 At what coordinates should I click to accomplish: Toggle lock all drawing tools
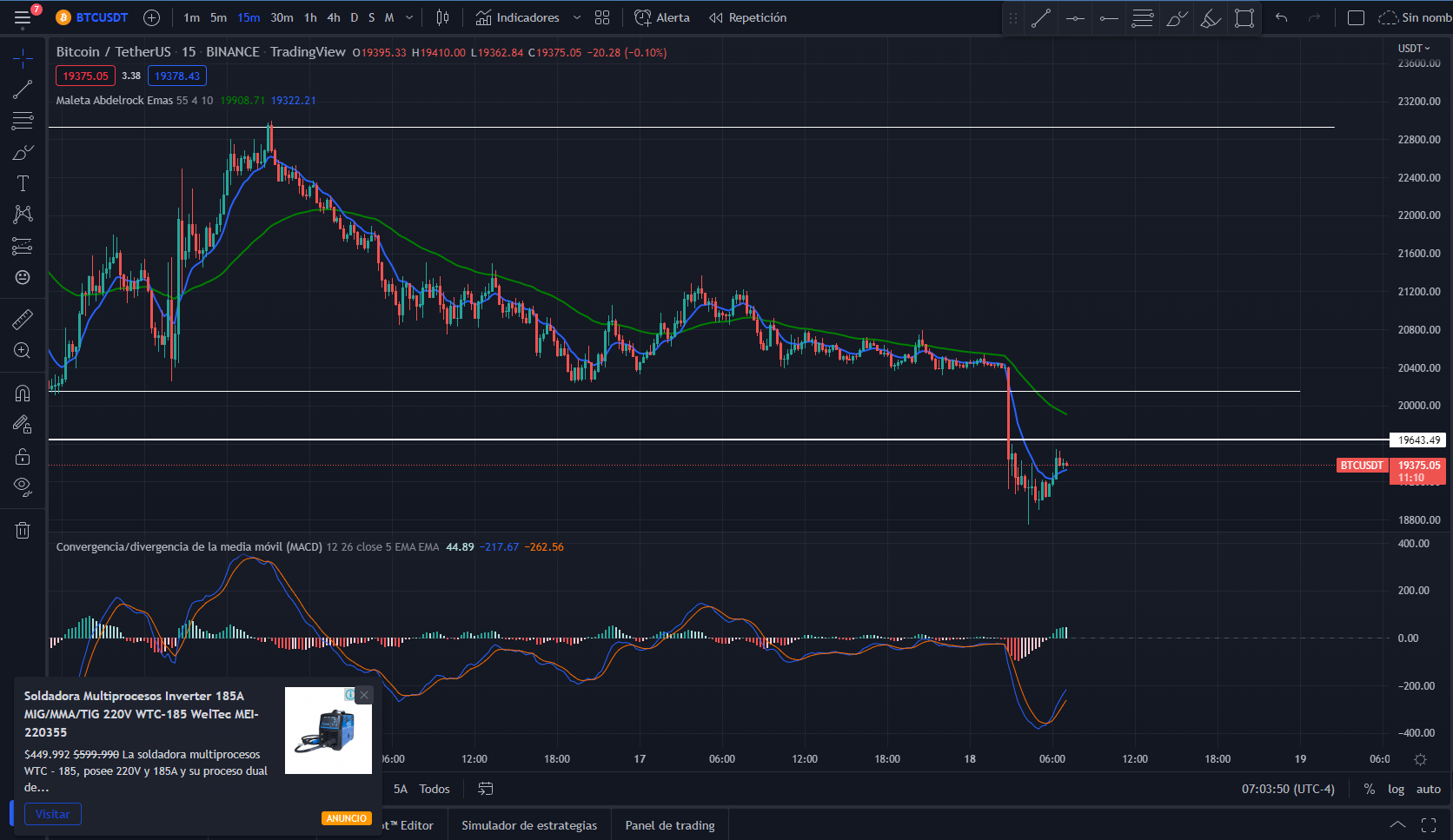pyautogui.click(x=23, y=456)
